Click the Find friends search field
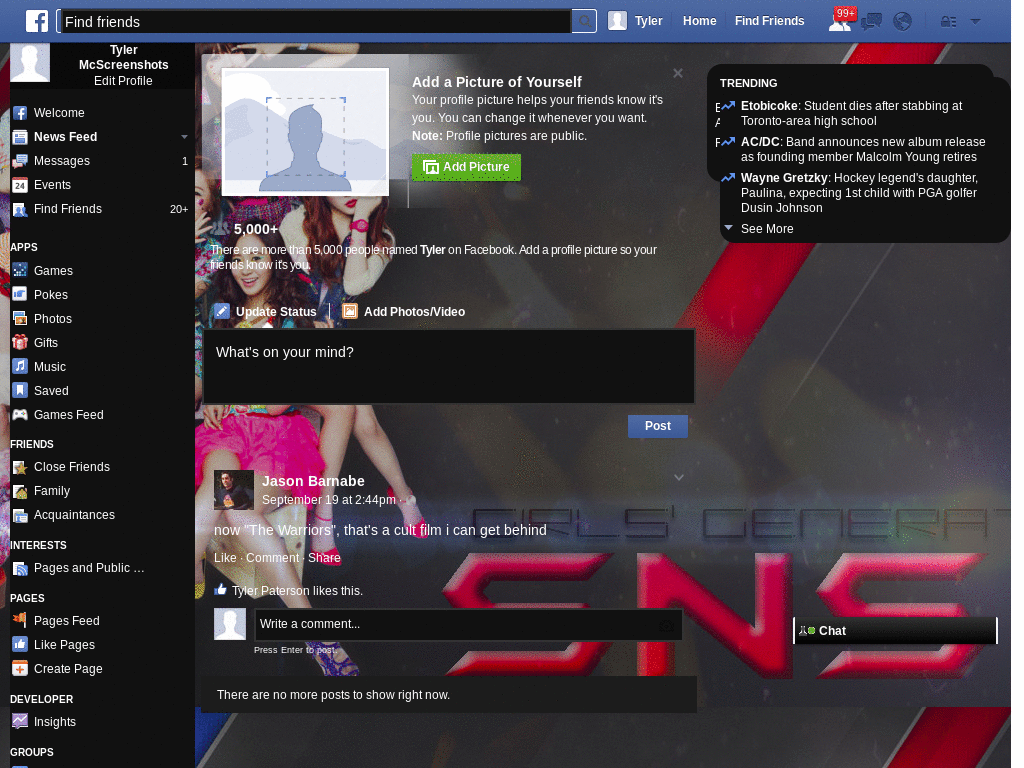Viewport: 1024px width, 768px height. coord(314,22)
